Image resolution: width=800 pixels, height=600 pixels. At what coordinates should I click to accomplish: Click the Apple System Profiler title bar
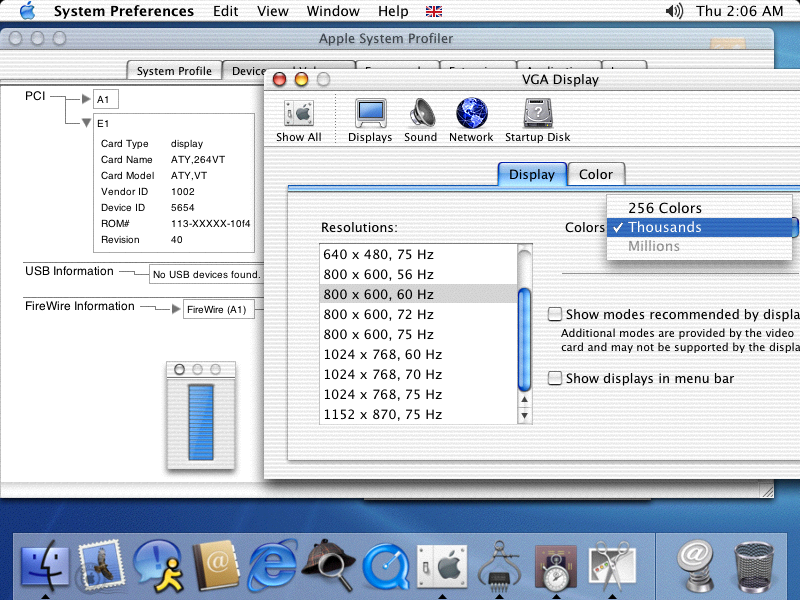pos(386,38)
